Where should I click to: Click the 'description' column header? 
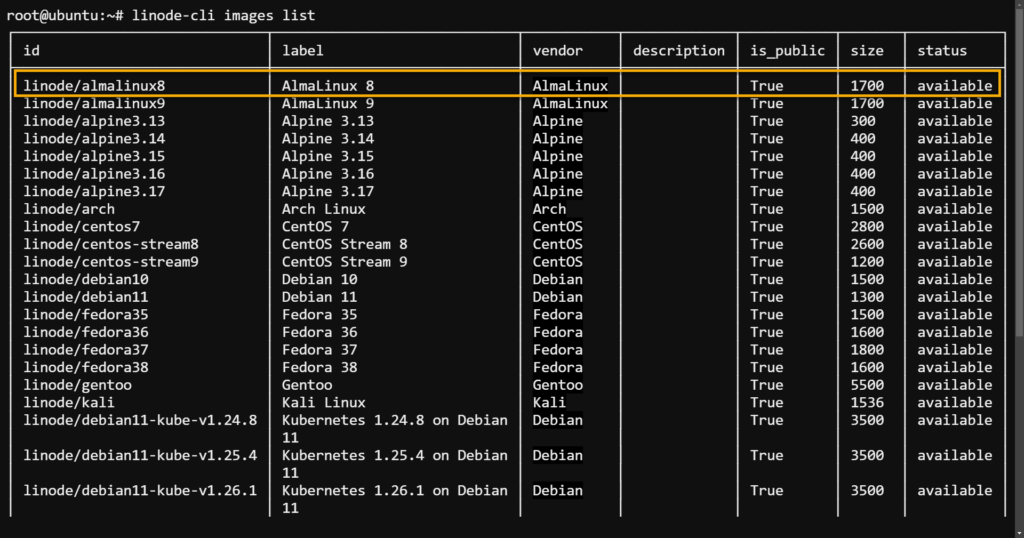pos(679,50)
